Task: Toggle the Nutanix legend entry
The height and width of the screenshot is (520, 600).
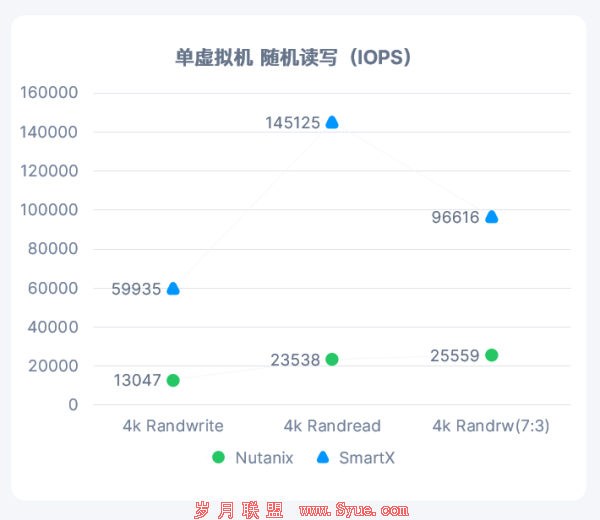Action: pyautogui.click(x=253, y=458)
